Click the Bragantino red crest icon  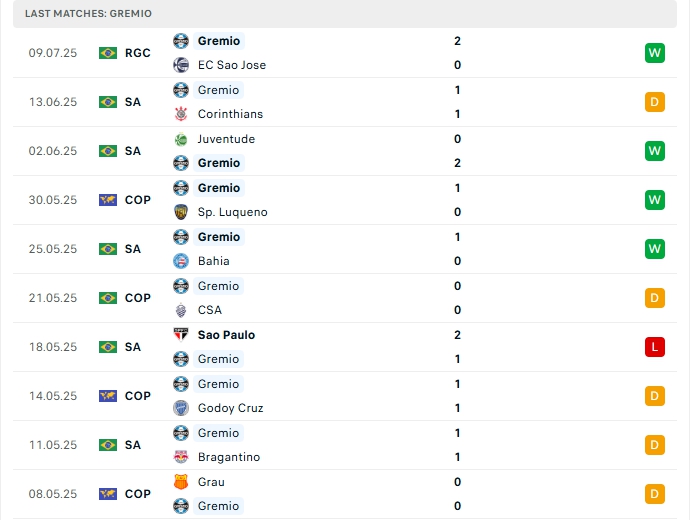tap(181, 457)
